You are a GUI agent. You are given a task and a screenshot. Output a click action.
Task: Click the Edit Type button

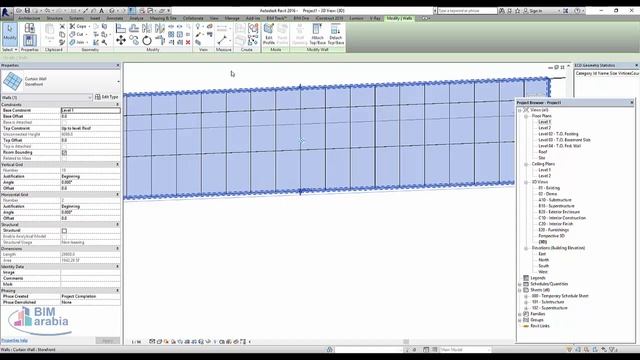(x=107, y=97)
